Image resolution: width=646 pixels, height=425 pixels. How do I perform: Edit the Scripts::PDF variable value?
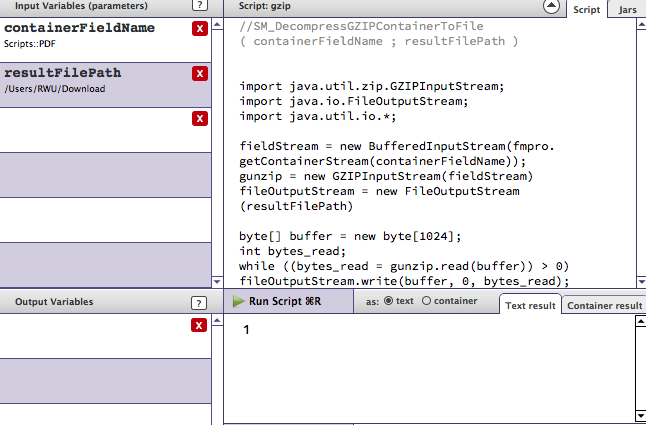(30, 44)
